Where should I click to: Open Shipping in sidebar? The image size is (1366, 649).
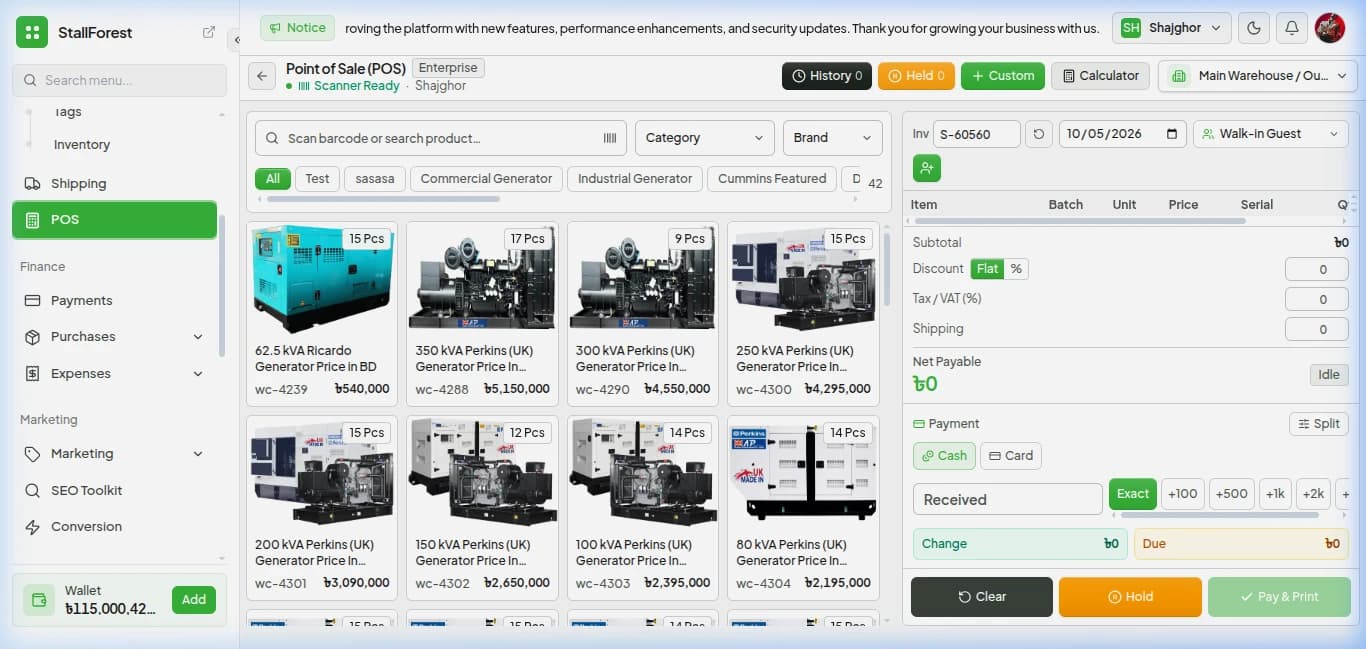click(x=114, y=183)
